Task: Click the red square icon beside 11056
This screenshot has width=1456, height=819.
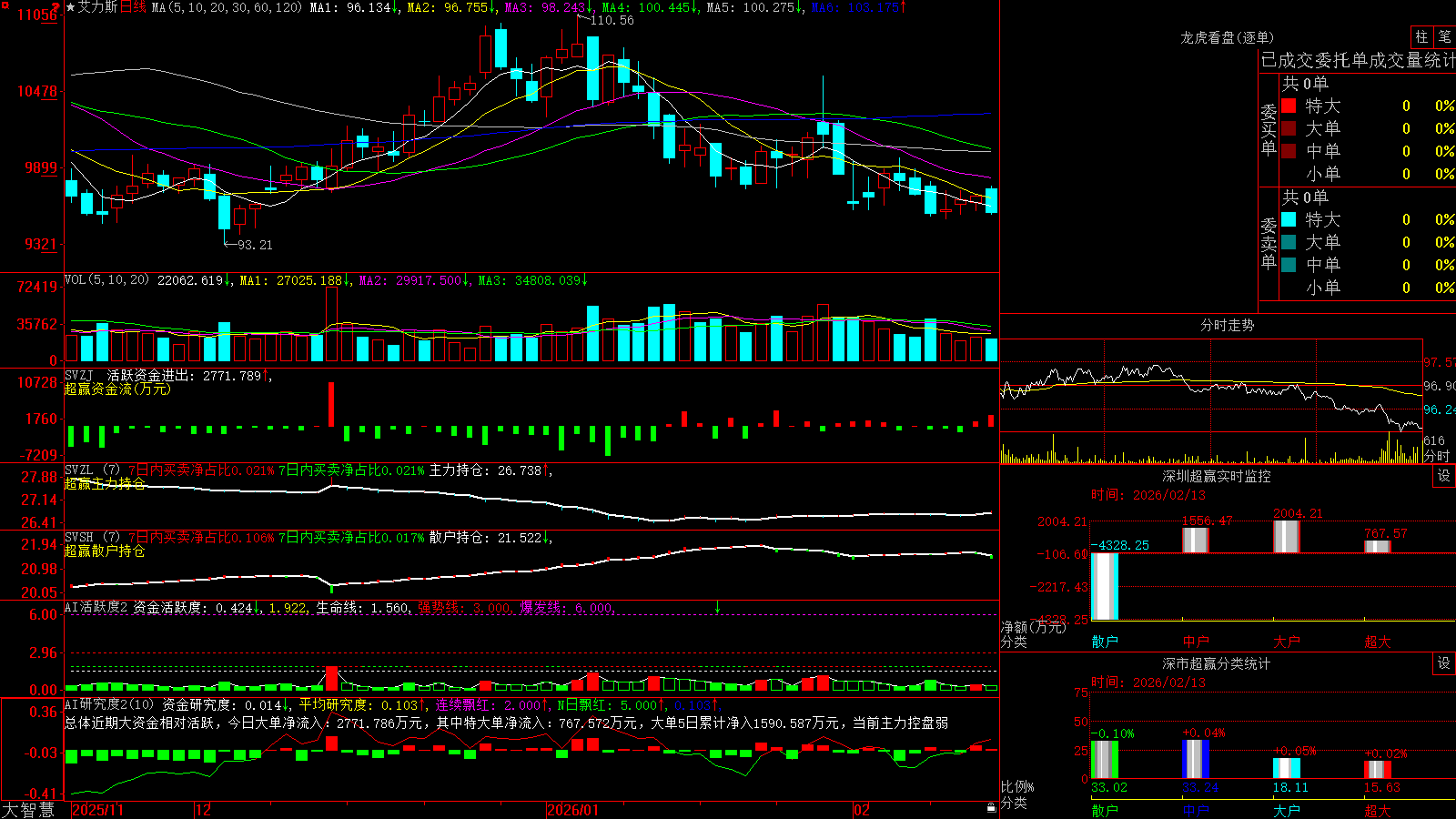Action: (x=5, y=5)
